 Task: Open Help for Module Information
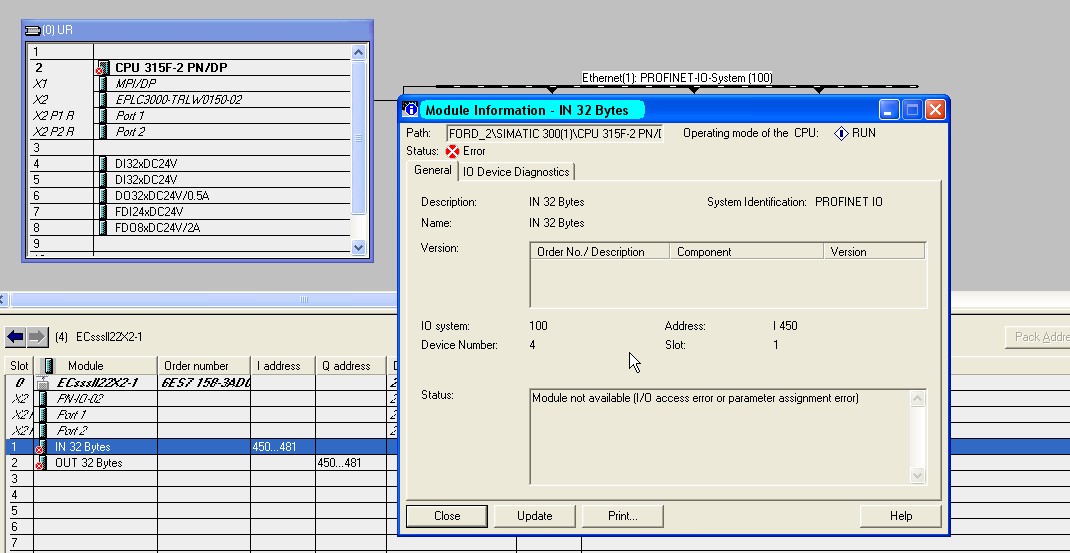(901, 516)
